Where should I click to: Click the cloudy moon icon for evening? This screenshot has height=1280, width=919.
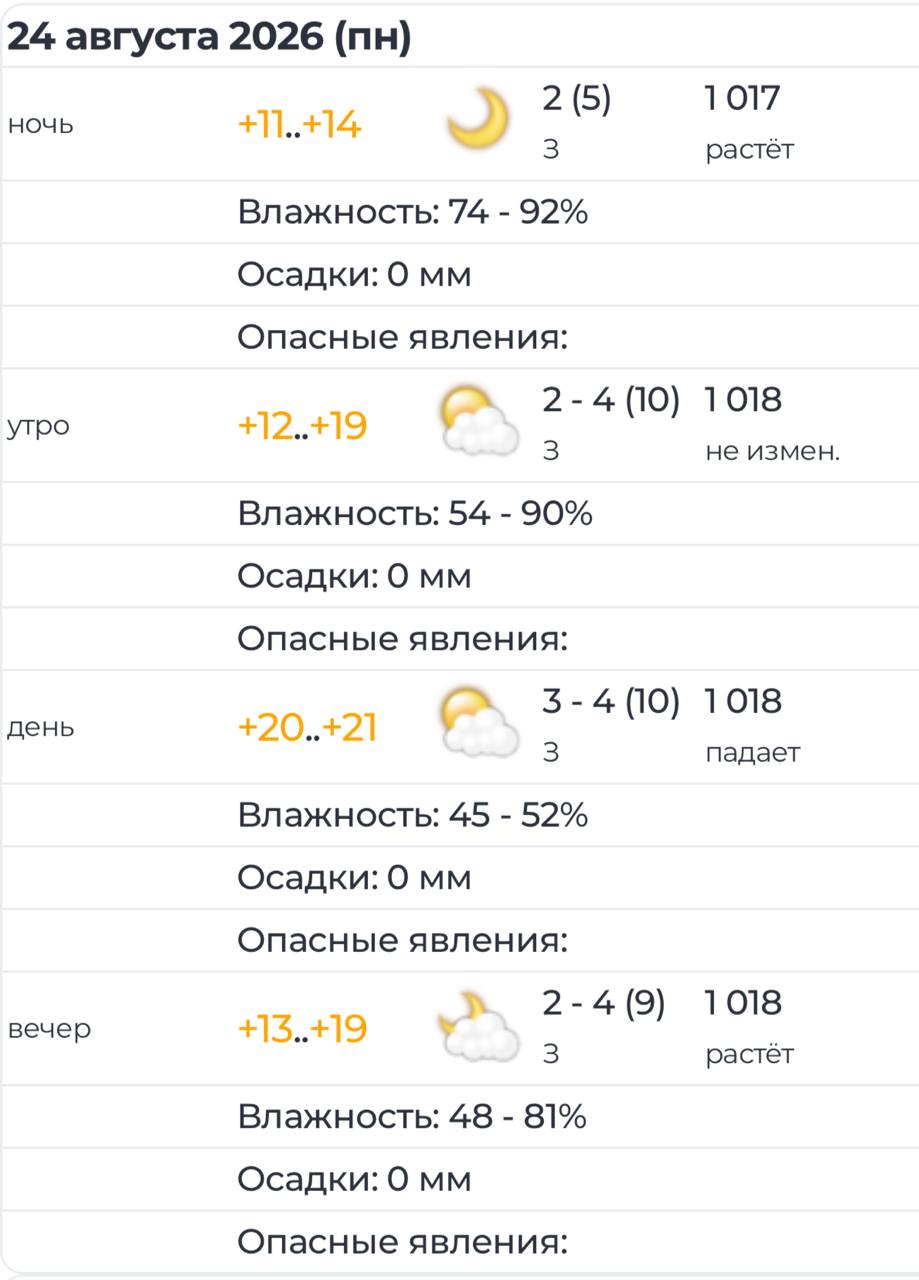point(479,1026)
